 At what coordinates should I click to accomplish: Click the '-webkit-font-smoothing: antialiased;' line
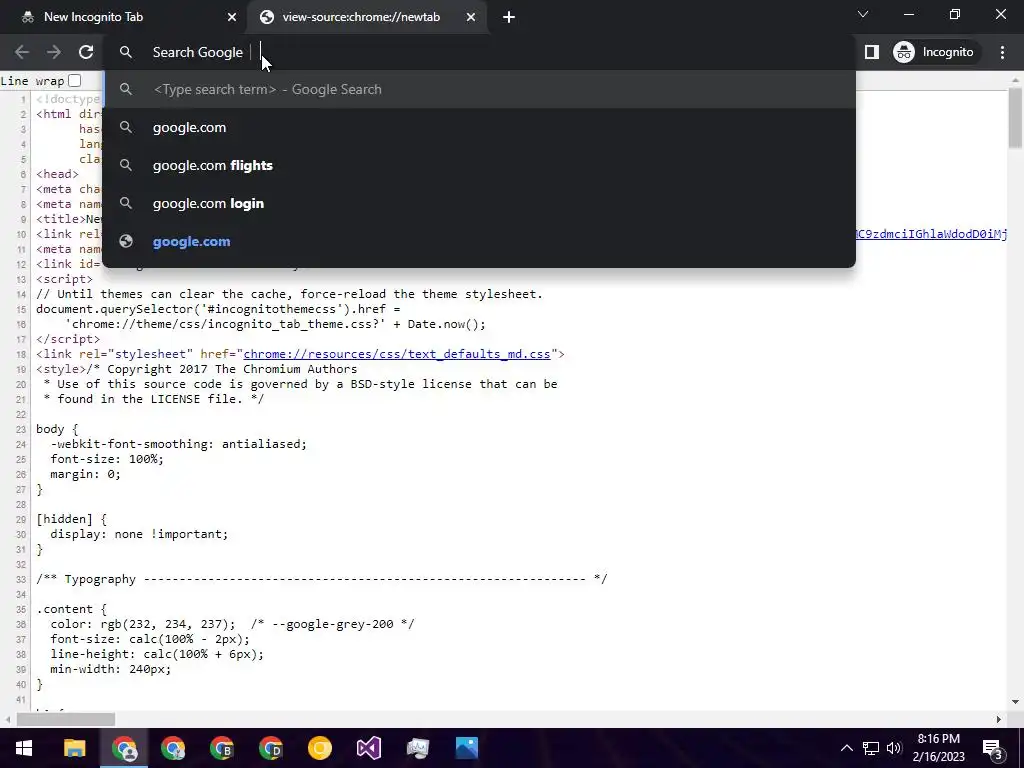(x=178, y=444)
